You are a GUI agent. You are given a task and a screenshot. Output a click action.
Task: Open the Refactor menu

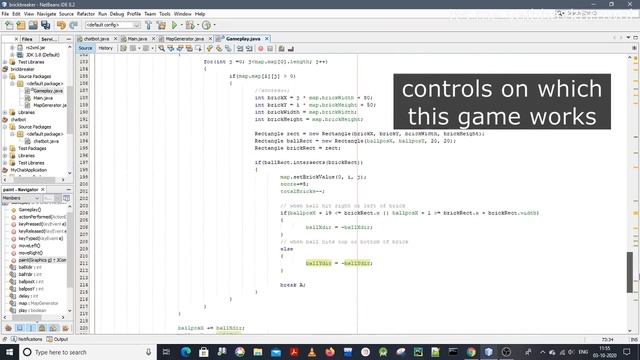coord(86,14)
